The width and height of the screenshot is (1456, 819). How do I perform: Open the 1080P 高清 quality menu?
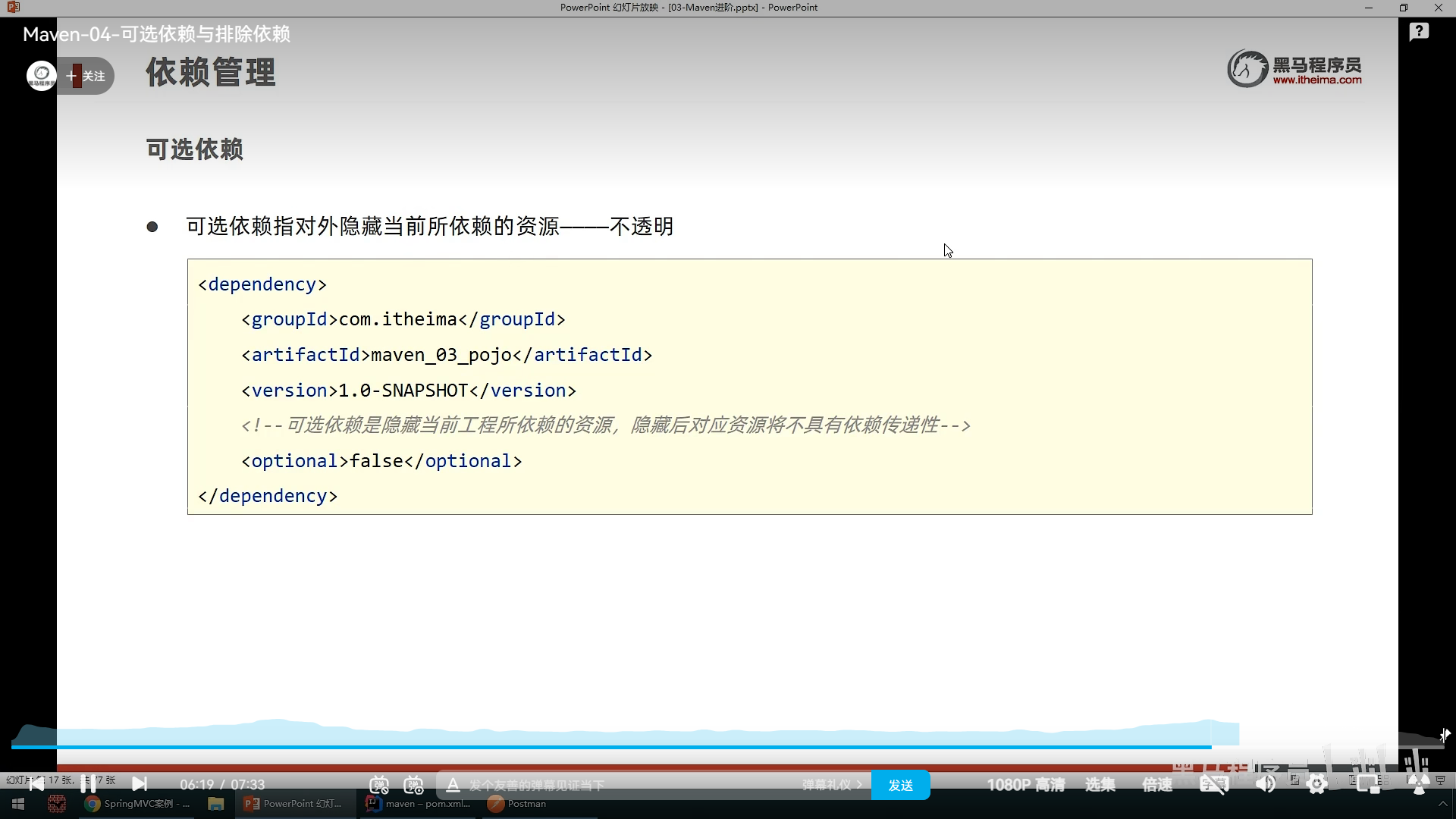pos(1025,785)
